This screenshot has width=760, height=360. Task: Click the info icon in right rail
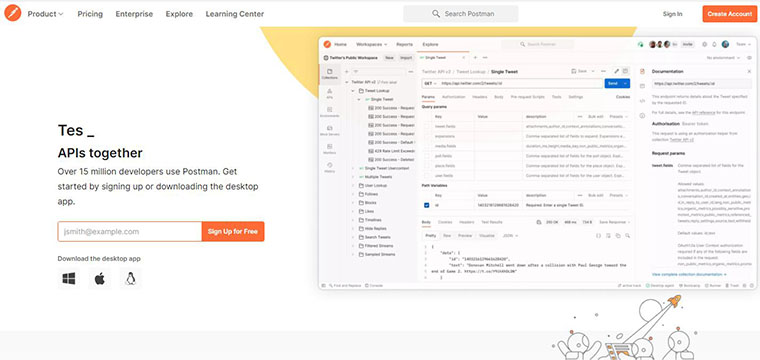tap(642, 115)
